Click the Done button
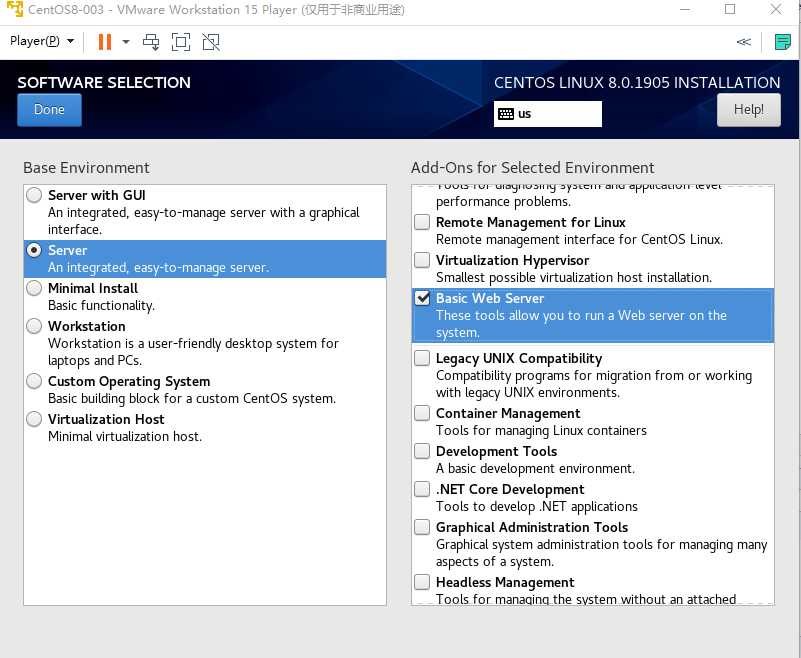This screenshot has height=658, width=801. [x=49, y=109]
